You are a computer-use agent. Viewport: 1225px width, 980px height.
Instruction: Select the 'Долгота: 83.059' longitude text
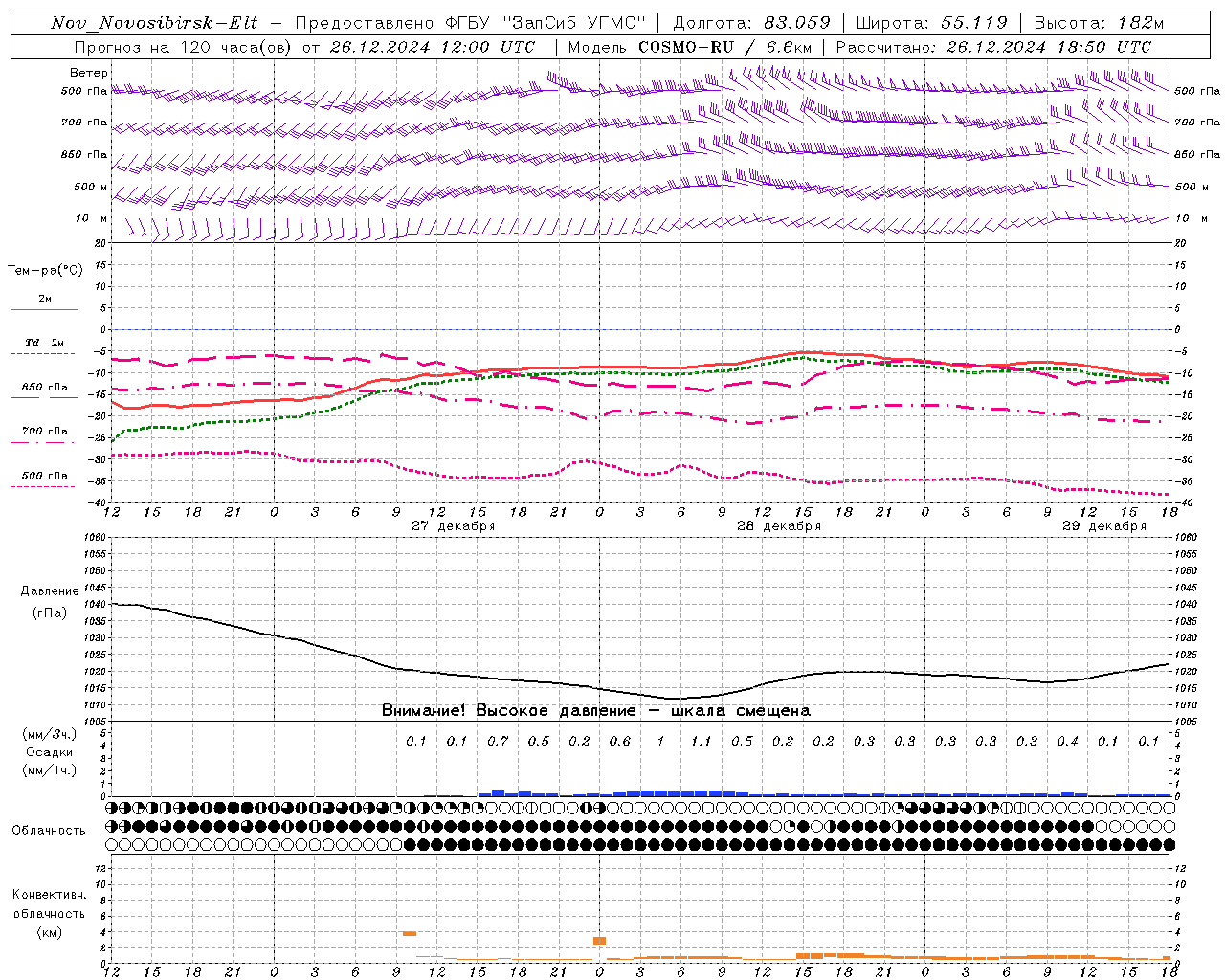click(751, 23)
